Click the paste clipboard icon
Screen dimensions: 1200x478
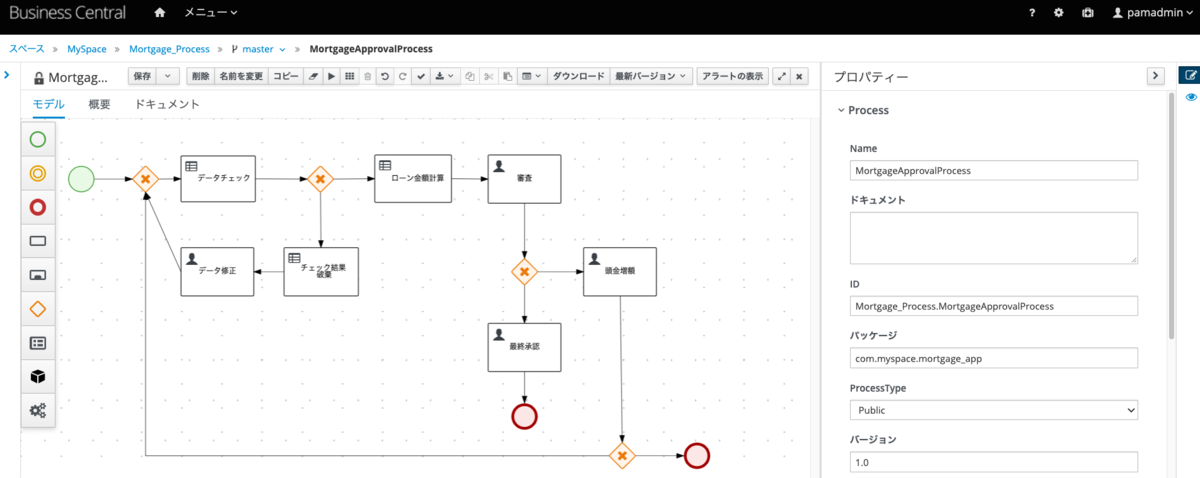point(507,76)
